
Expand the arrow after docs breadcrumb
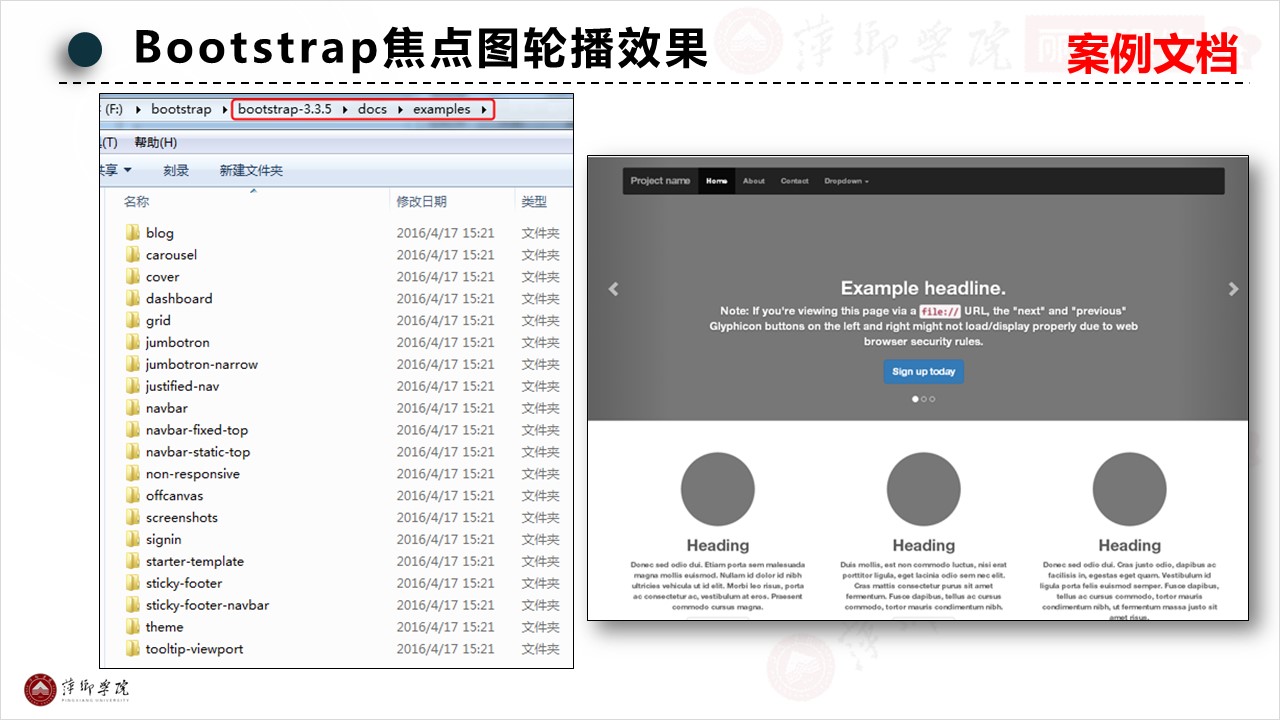[399, 109]
